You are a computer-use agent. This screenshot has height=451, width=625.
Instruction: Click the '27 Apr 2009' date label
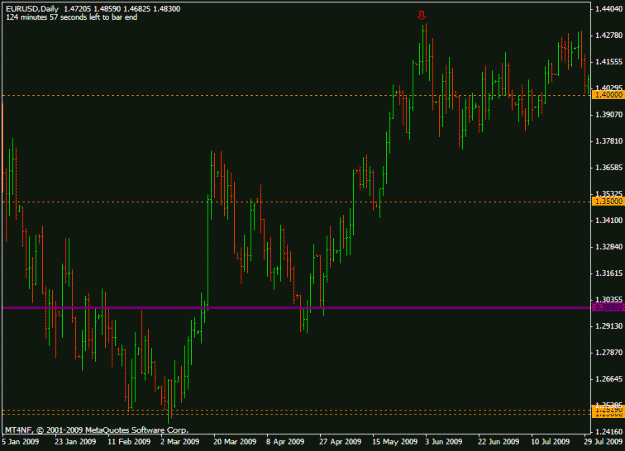(x=340, y=441)
